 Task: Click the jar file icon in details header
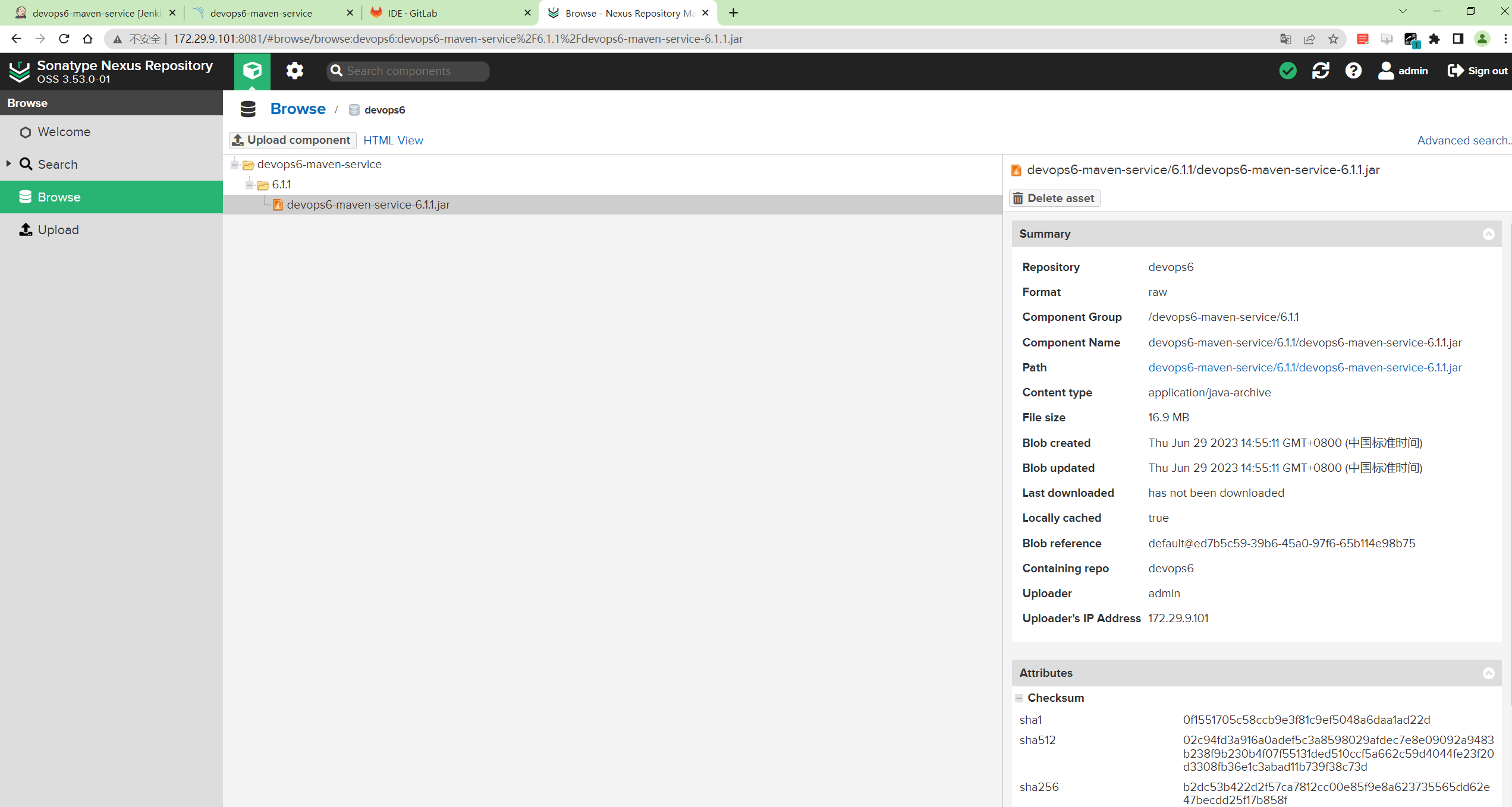1016,170
